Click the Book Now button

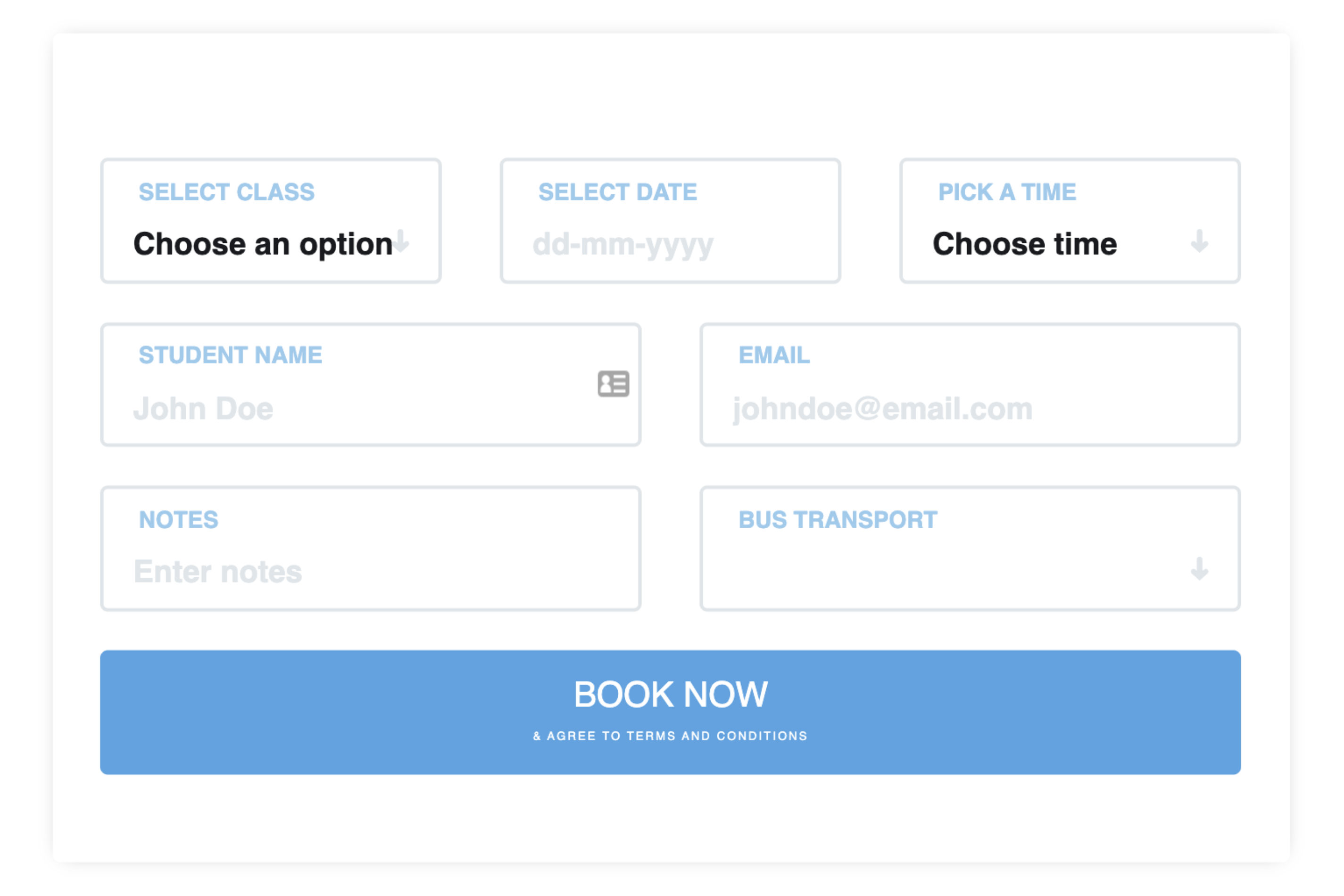(670, 713)
